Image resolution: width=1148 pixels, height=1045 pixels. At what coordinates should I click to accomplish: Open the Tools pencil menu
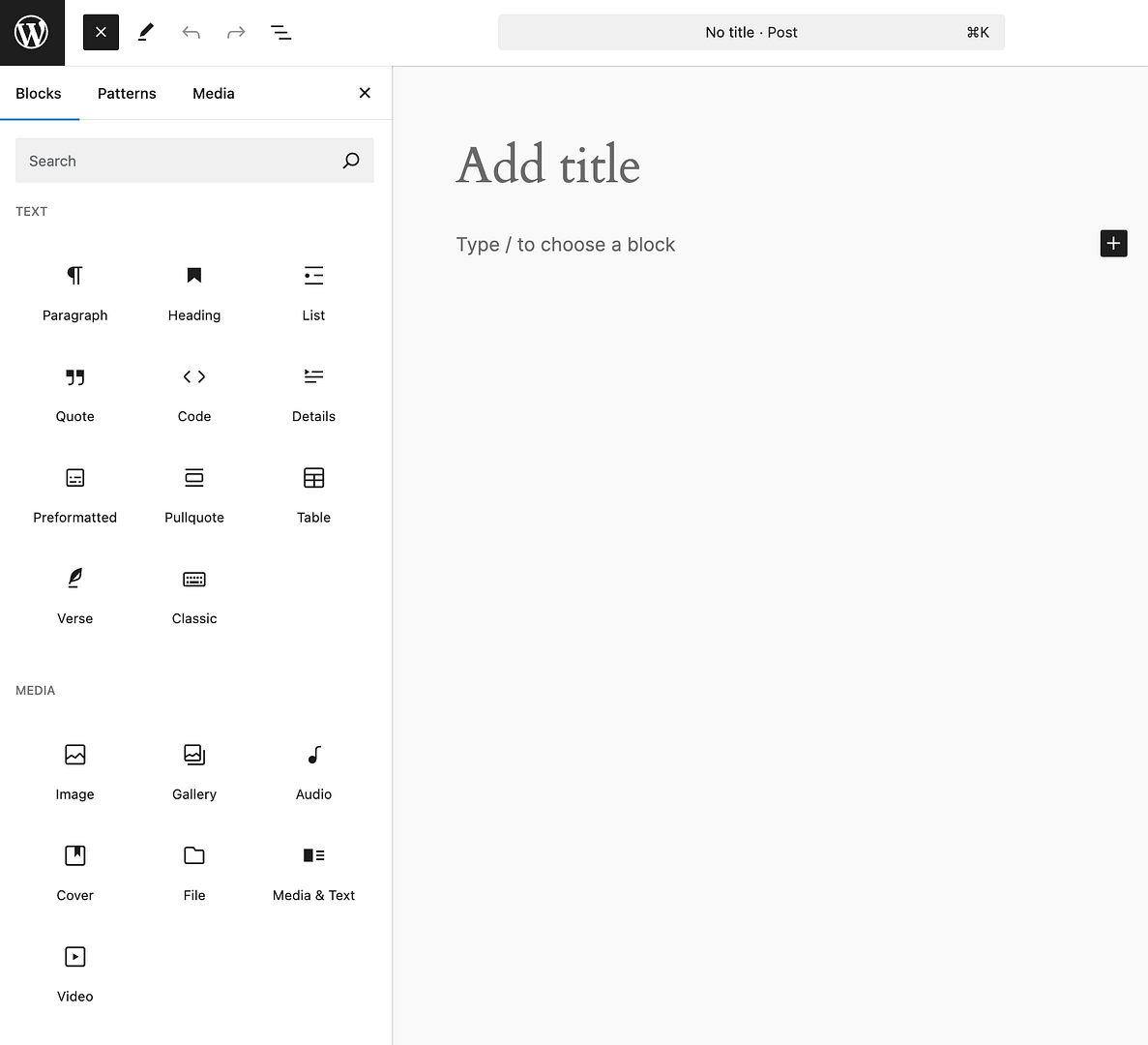click(146, 33)
